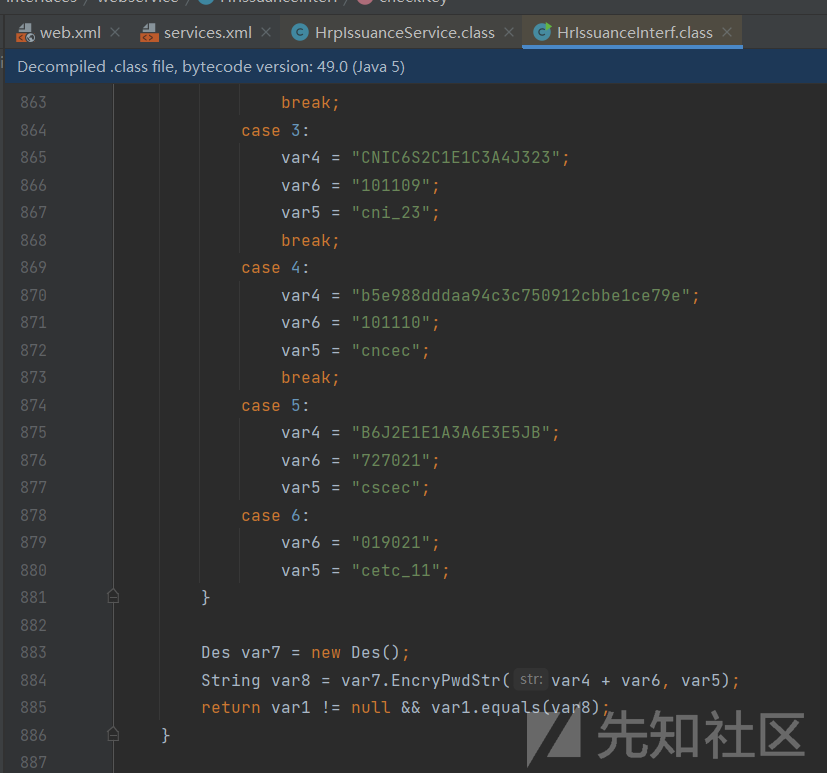The width and height of the screenshot is (827, 773).
Task: Click String var8 declaration
Action: click(256, 680)
